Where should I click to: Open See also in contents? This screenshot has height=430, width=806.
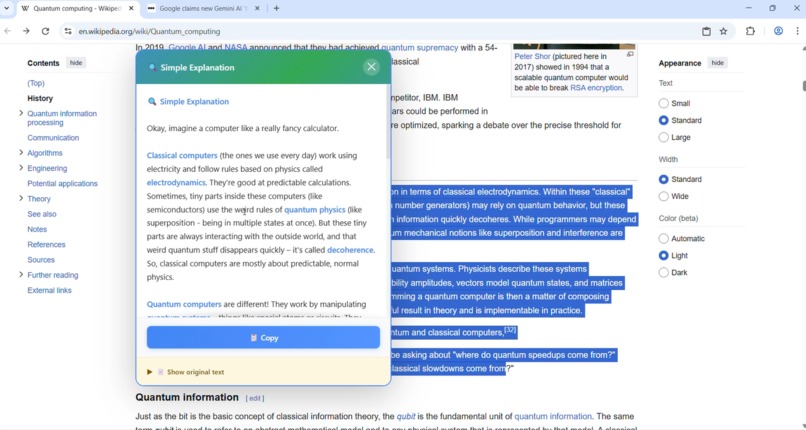coord(42,214)
